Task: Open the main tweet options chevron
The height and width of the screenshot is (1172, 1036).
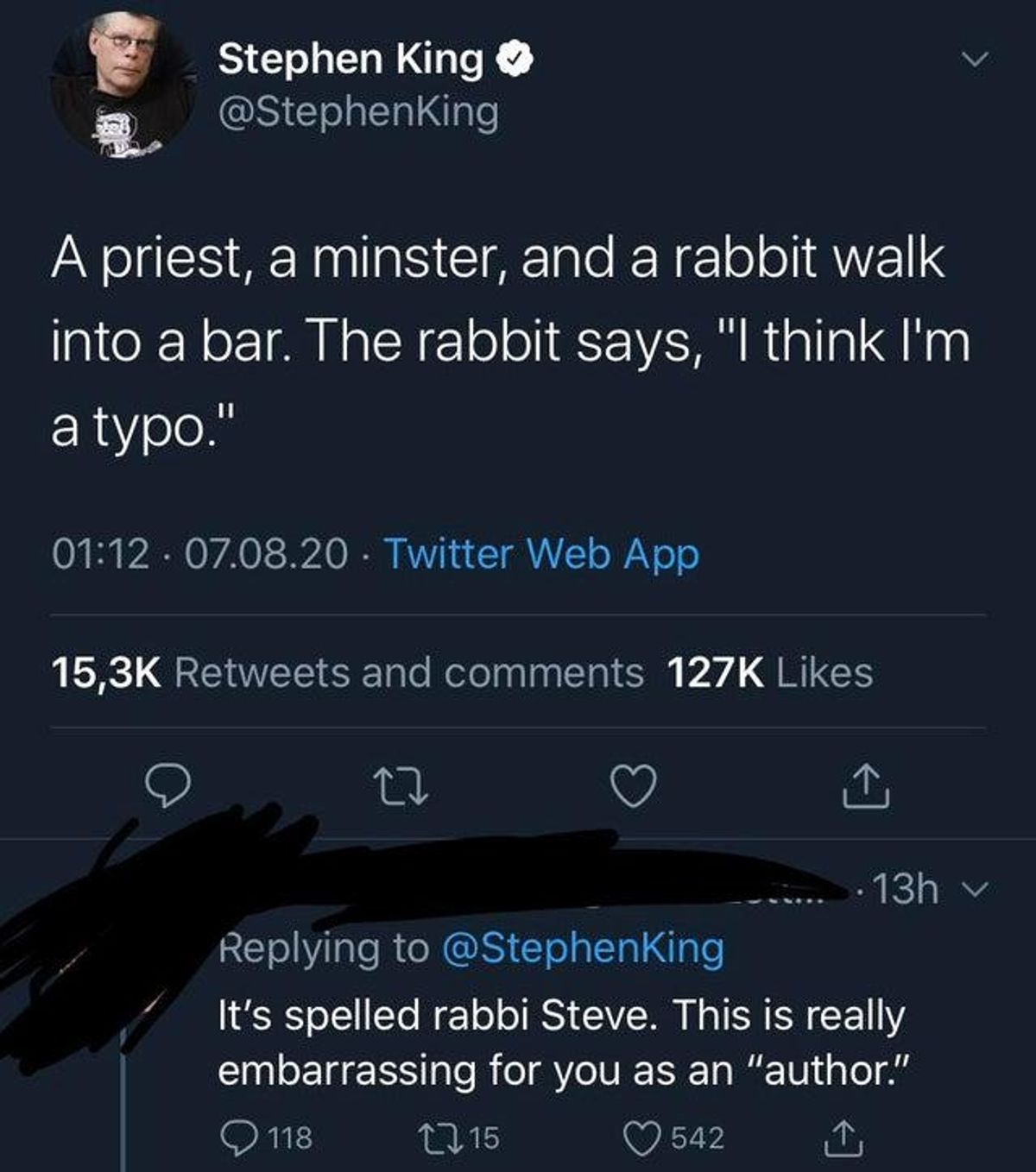Action: [x=974, y=60]
